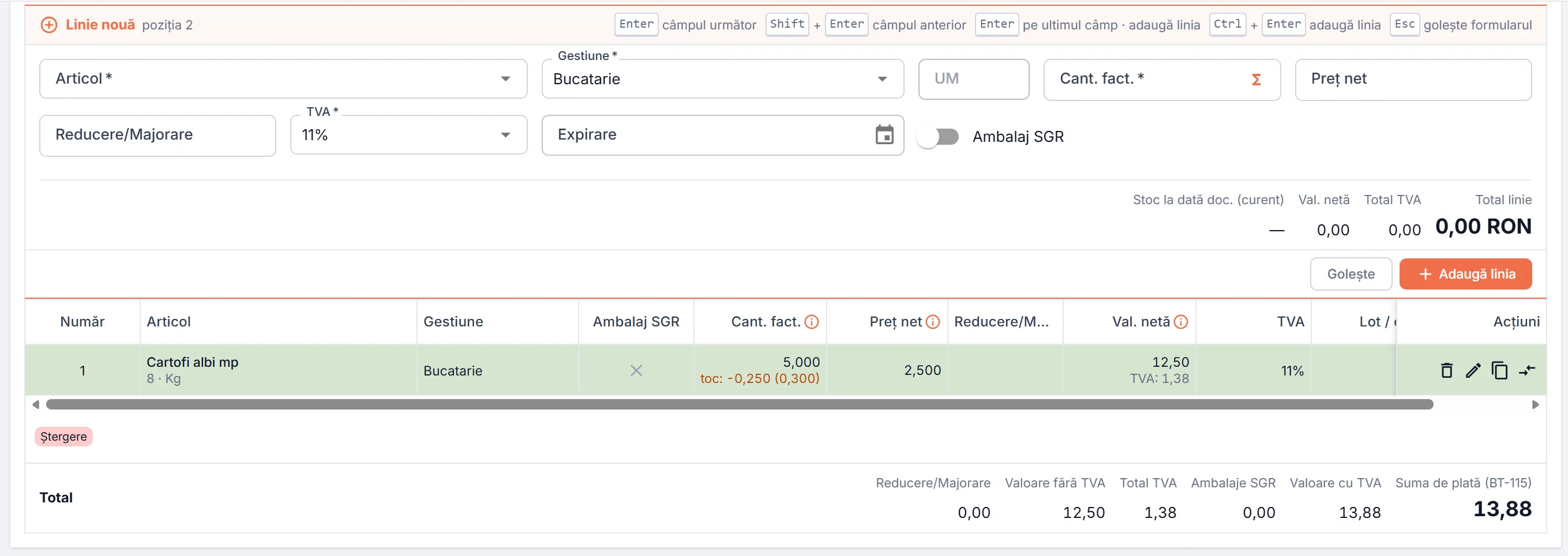Click the Articol column header

tap(278, 322)
